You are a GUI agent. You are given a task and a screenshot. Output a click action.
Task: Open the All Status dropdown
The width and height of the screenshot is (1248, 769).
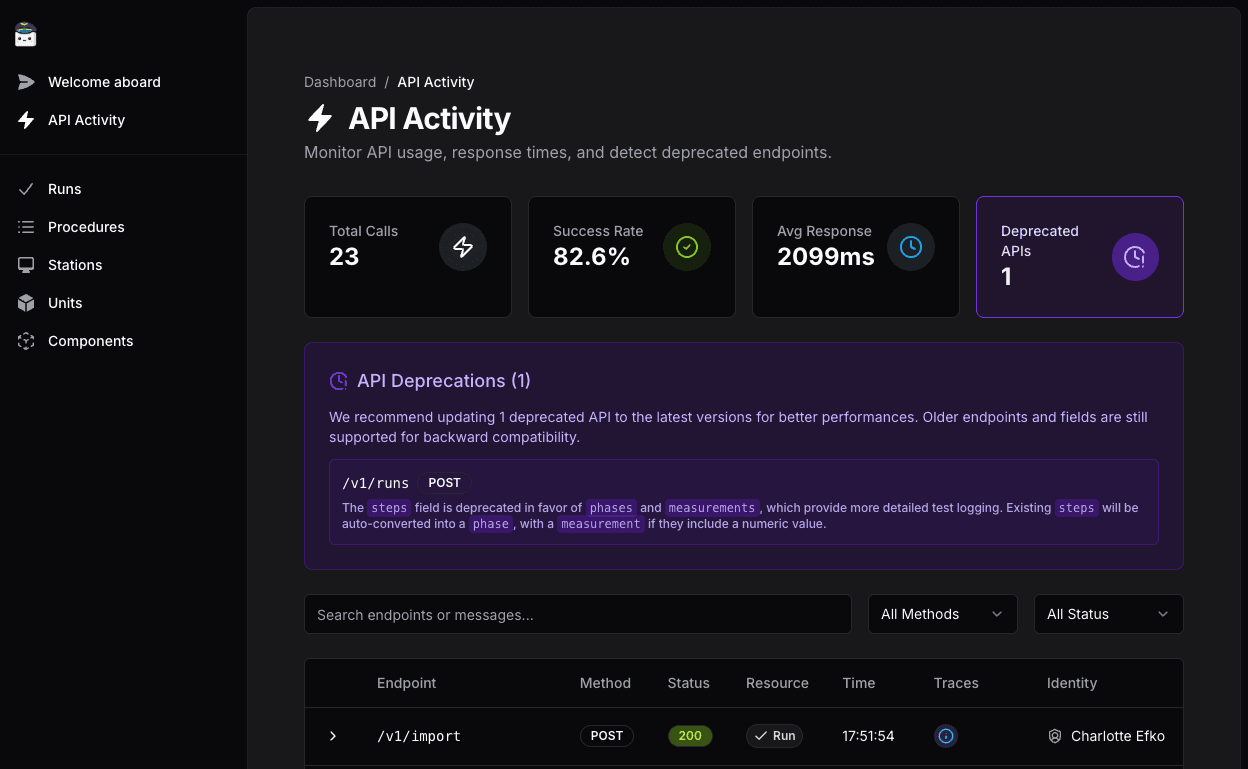point(1109,614)
